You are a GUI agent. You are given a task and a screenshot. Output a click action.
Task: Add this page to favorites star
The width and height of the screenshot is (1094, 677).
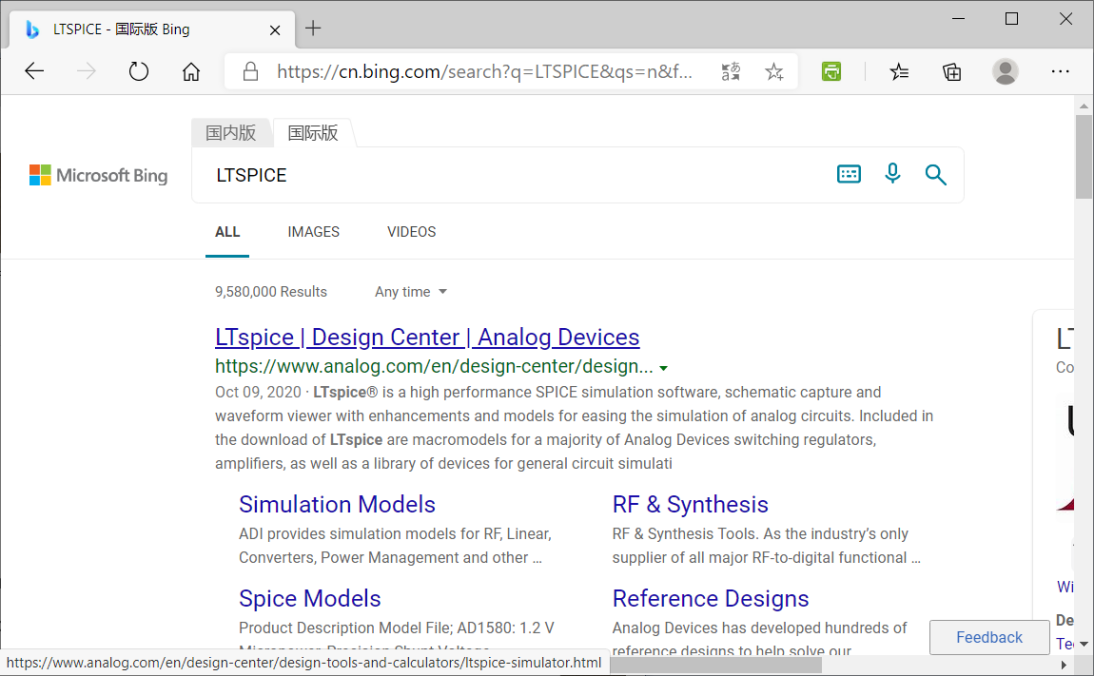coord(774,71)
